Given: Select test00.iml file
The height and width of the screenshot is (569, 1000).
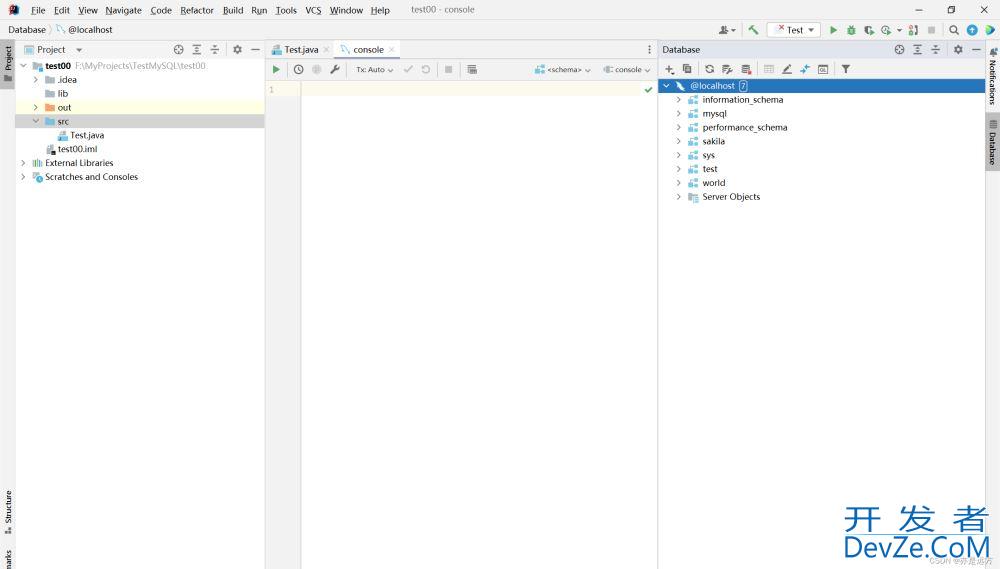Looking at the screenshot, I should click(x=77, y=149).
